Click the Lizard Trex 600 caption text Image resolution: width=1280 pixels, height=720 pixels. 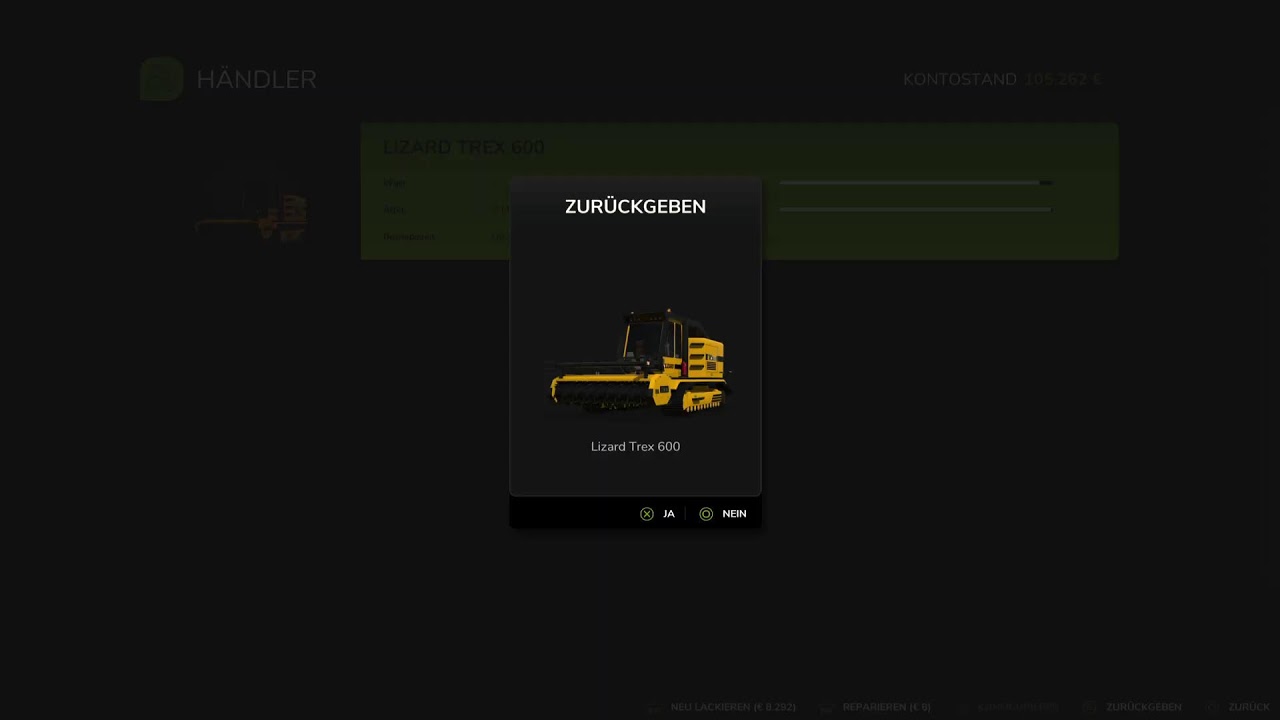click(635, 447)
